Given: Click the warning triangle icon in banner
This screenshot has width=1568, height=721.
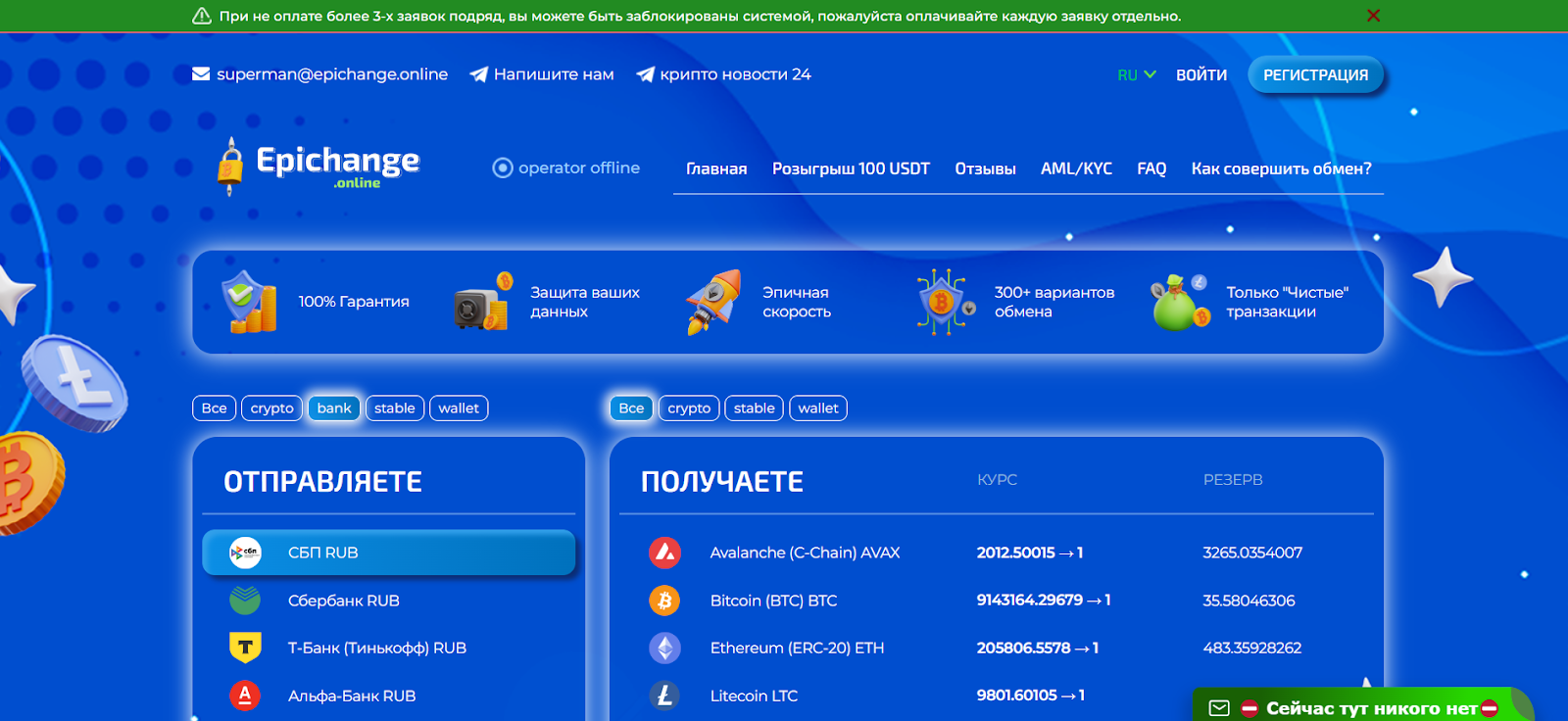Looking at the screenshot, I should (201, 16).
